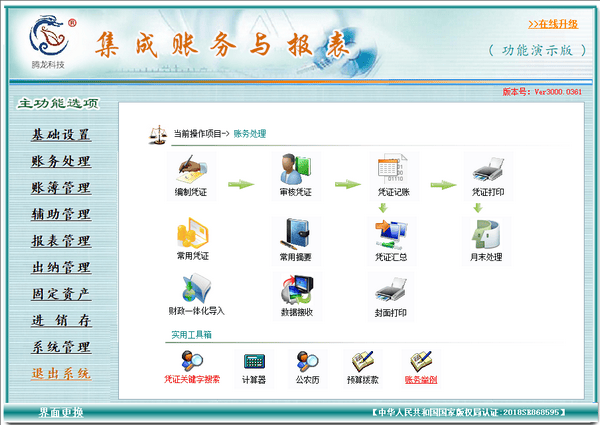The image size is (600, 425).
Task: Switch to 报表管理 menu section
Action: pyautogui.click(x=61, y=241)
